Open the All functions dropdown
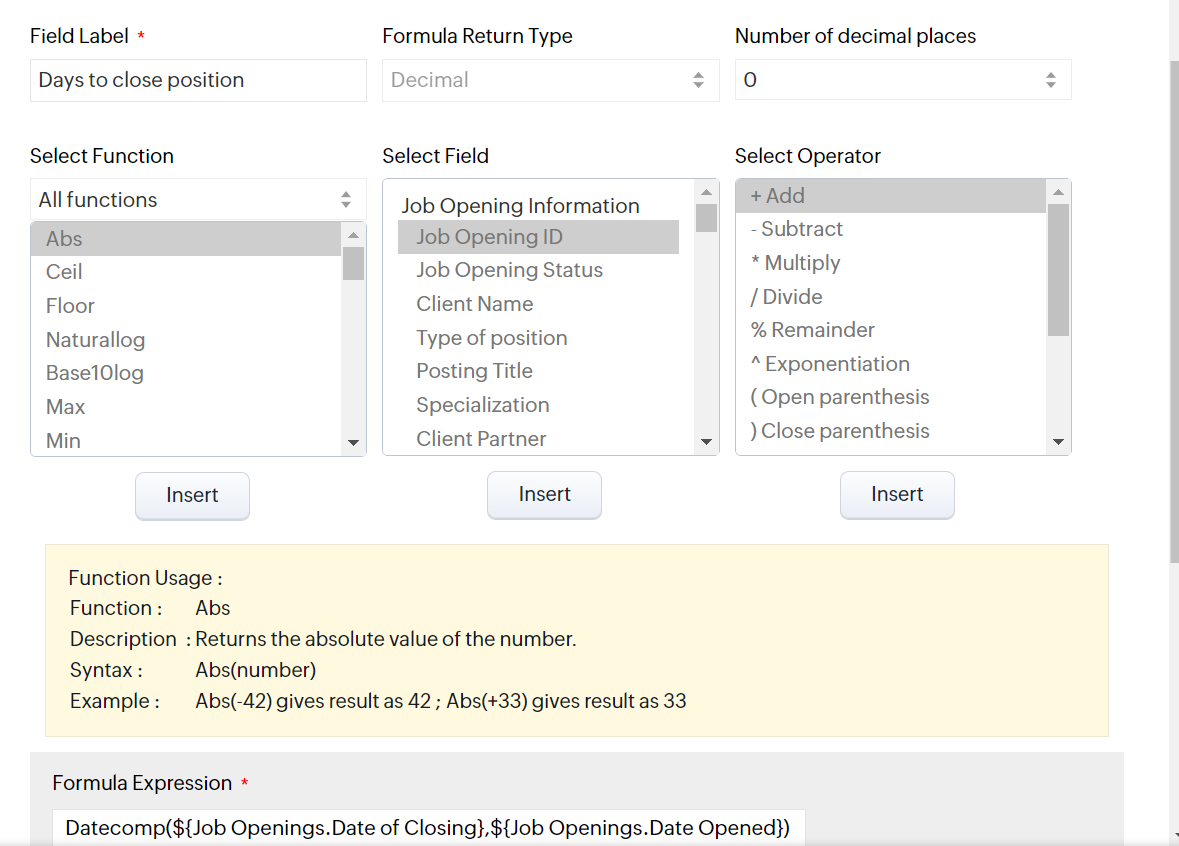This screenshot has width=1179, height=846. (197, 200)
